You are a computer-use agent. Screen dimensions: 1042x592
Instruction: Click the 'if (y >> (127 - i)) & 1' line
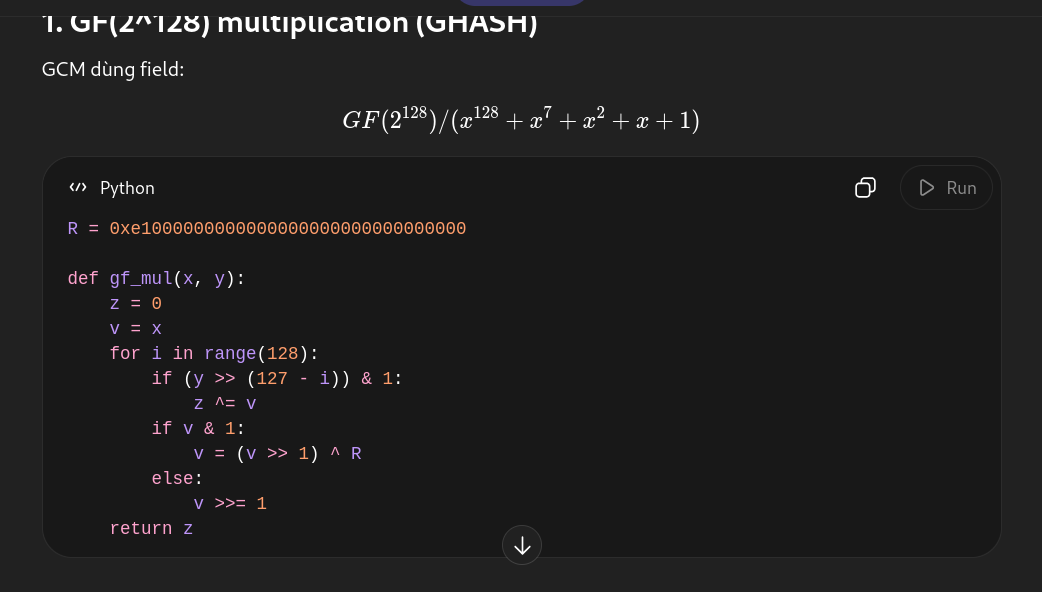coord(276,379)
